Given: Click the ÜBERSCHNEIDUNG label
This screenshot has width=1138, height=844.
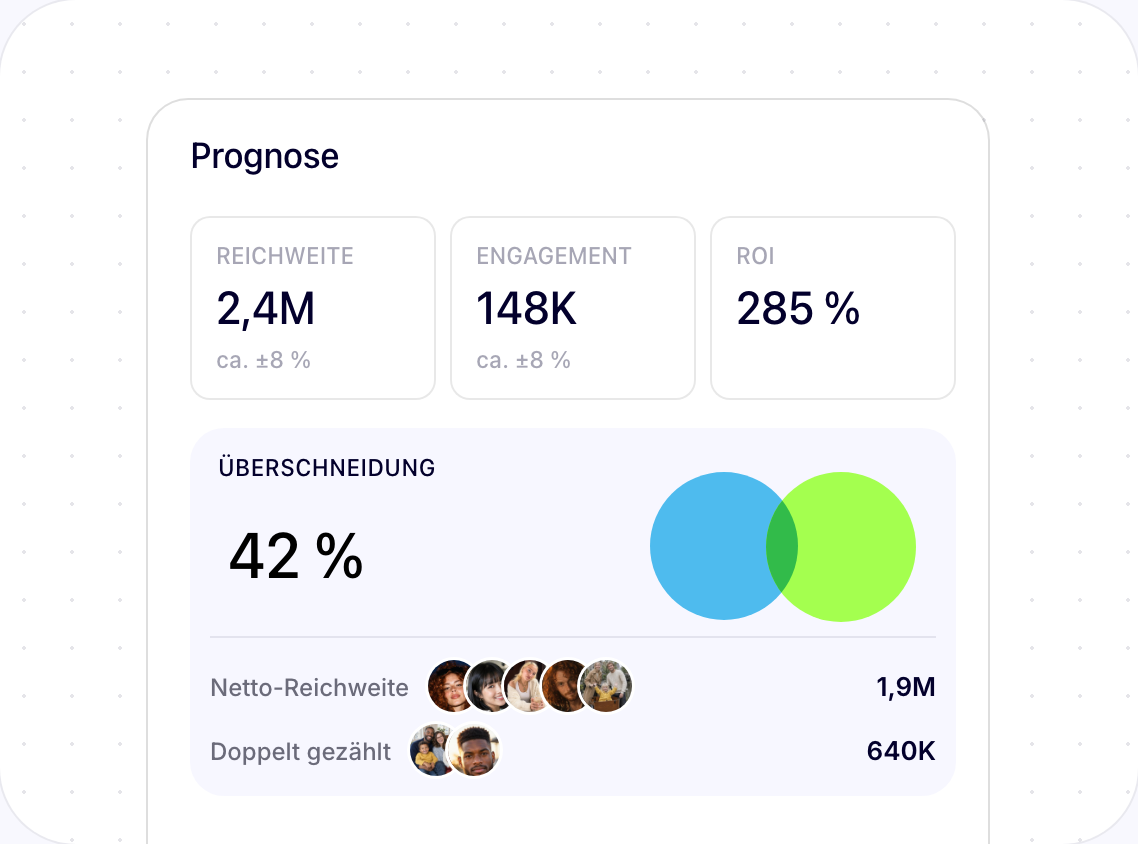Looking at the screenshot, I should point(327,467).
